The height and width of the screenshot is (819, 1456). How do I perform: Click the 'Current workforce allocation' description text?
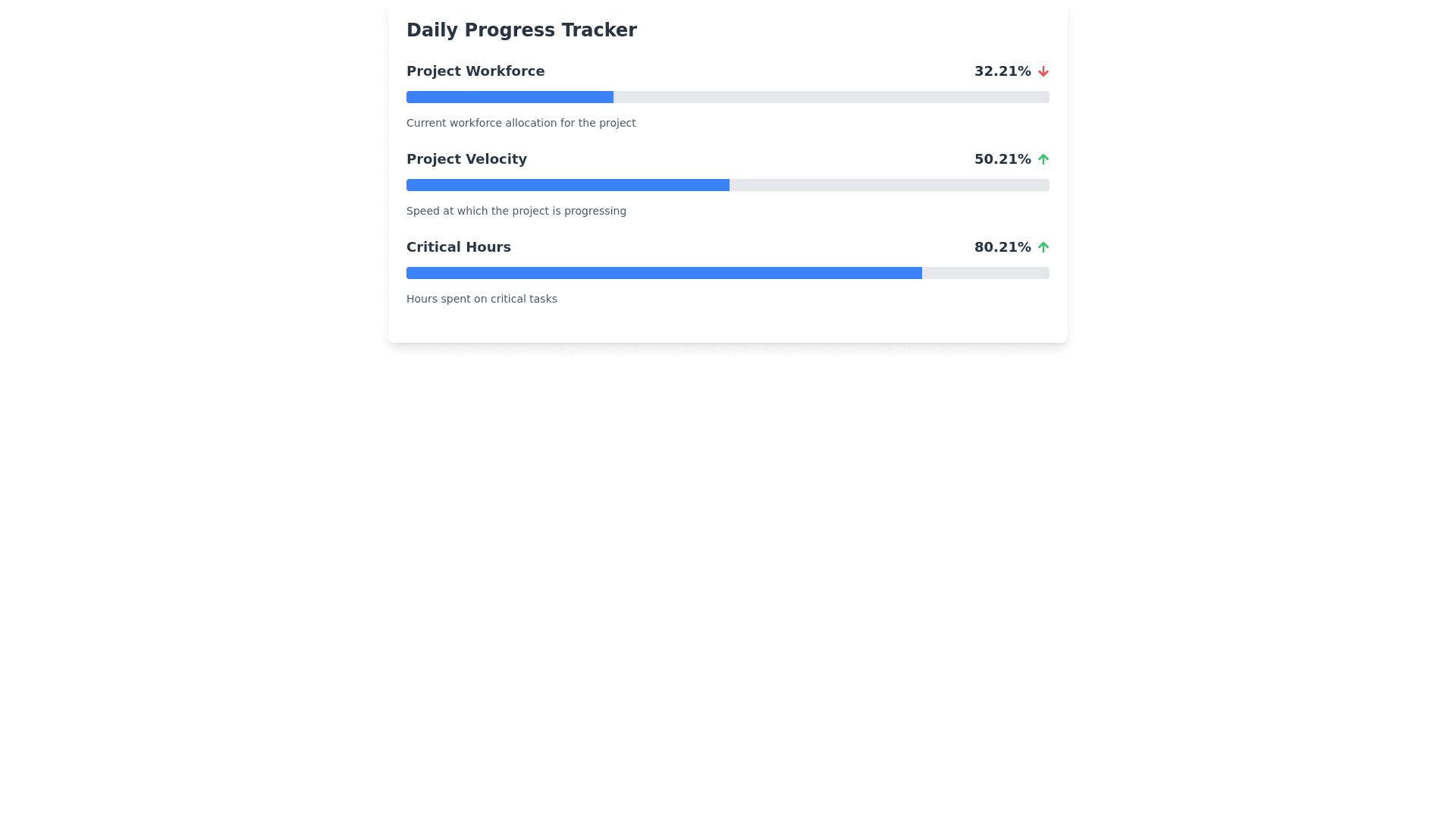pyautogui.click(x=521, y=123)
